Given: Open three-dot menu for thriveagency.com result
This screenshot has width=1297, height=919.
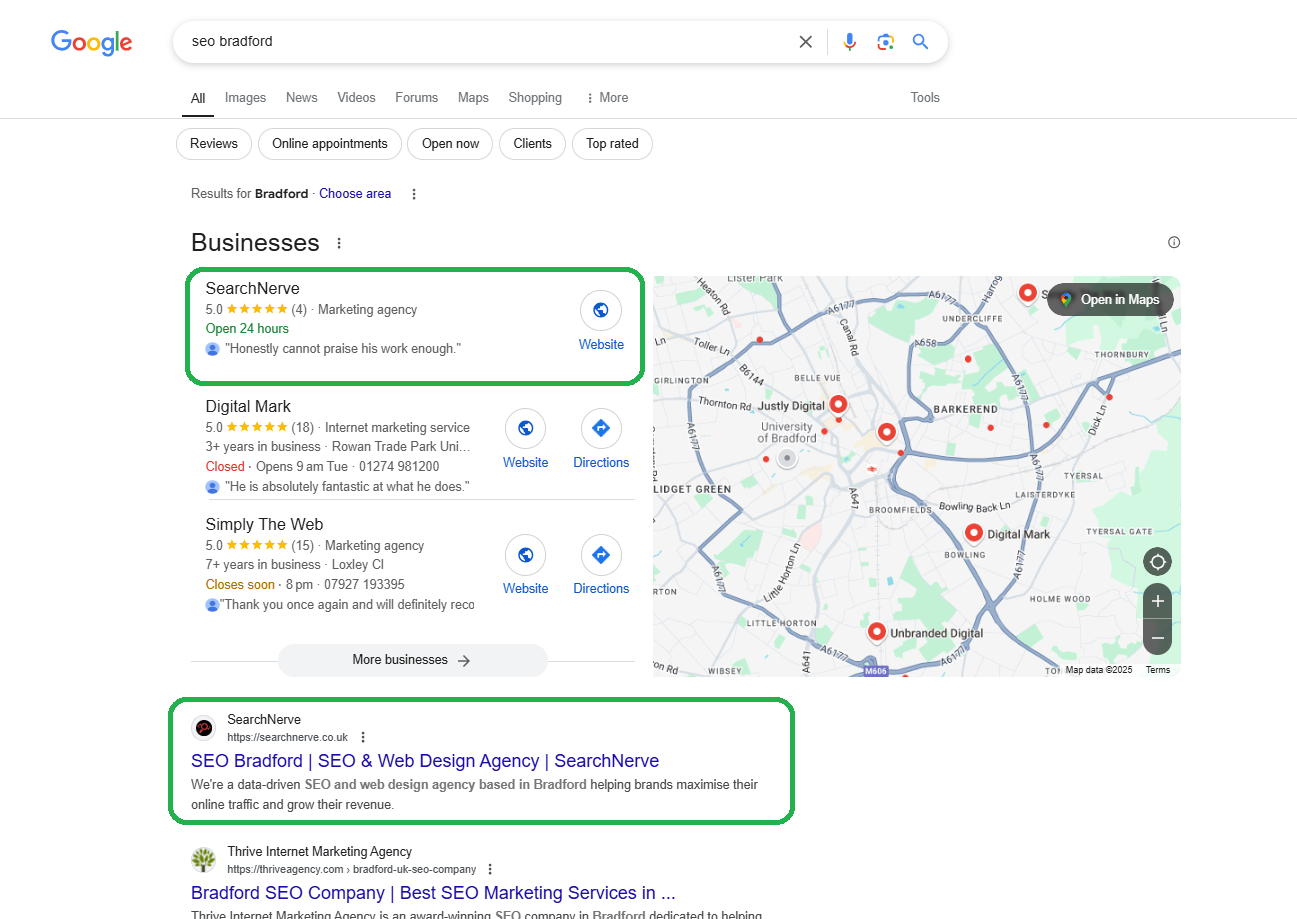Looking at the screenshot, I should click(490, 869).
